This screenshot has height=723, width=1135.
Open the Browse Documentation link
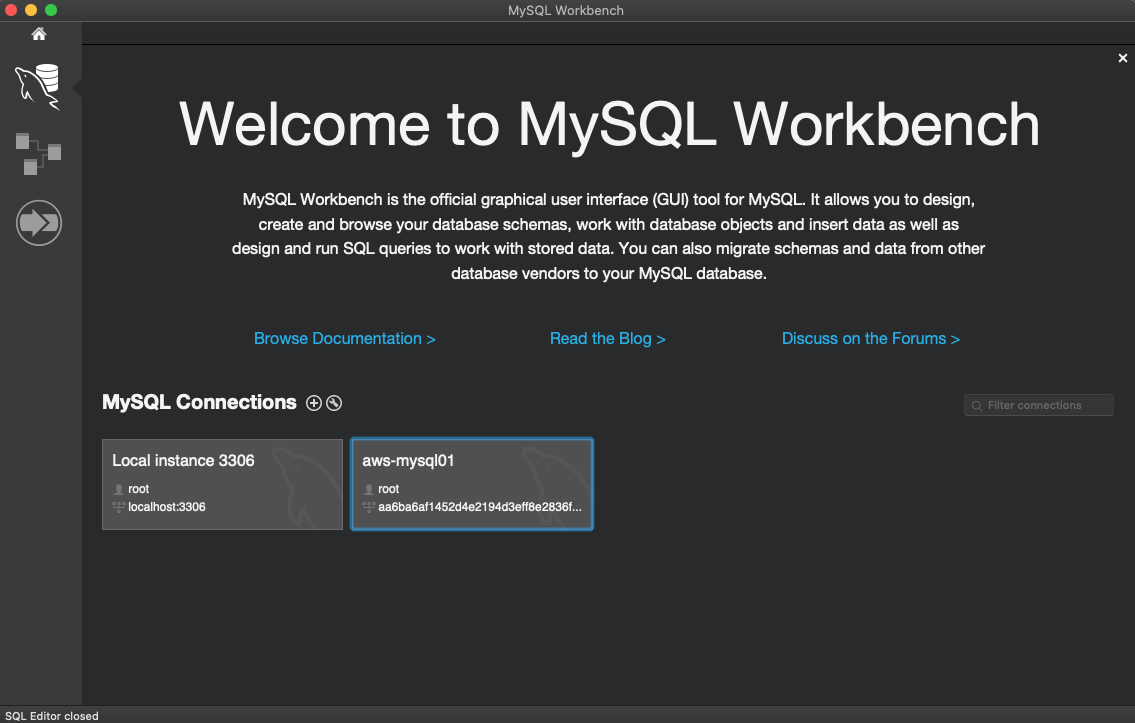[345, 339]
